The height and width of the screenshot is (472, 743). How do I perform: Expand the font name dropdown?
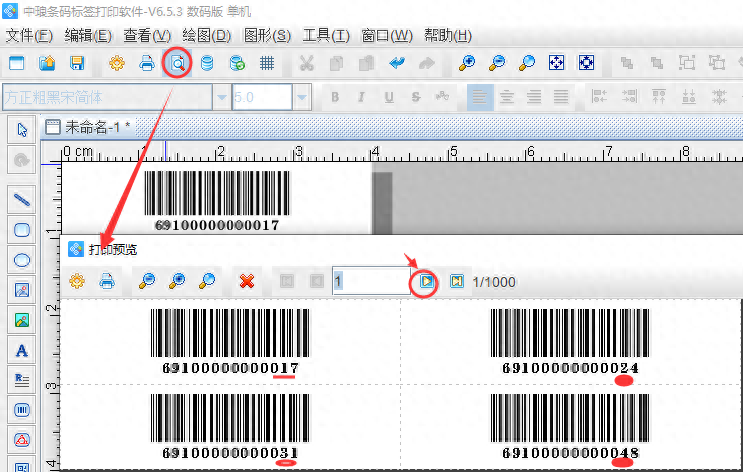pos(221,97)
